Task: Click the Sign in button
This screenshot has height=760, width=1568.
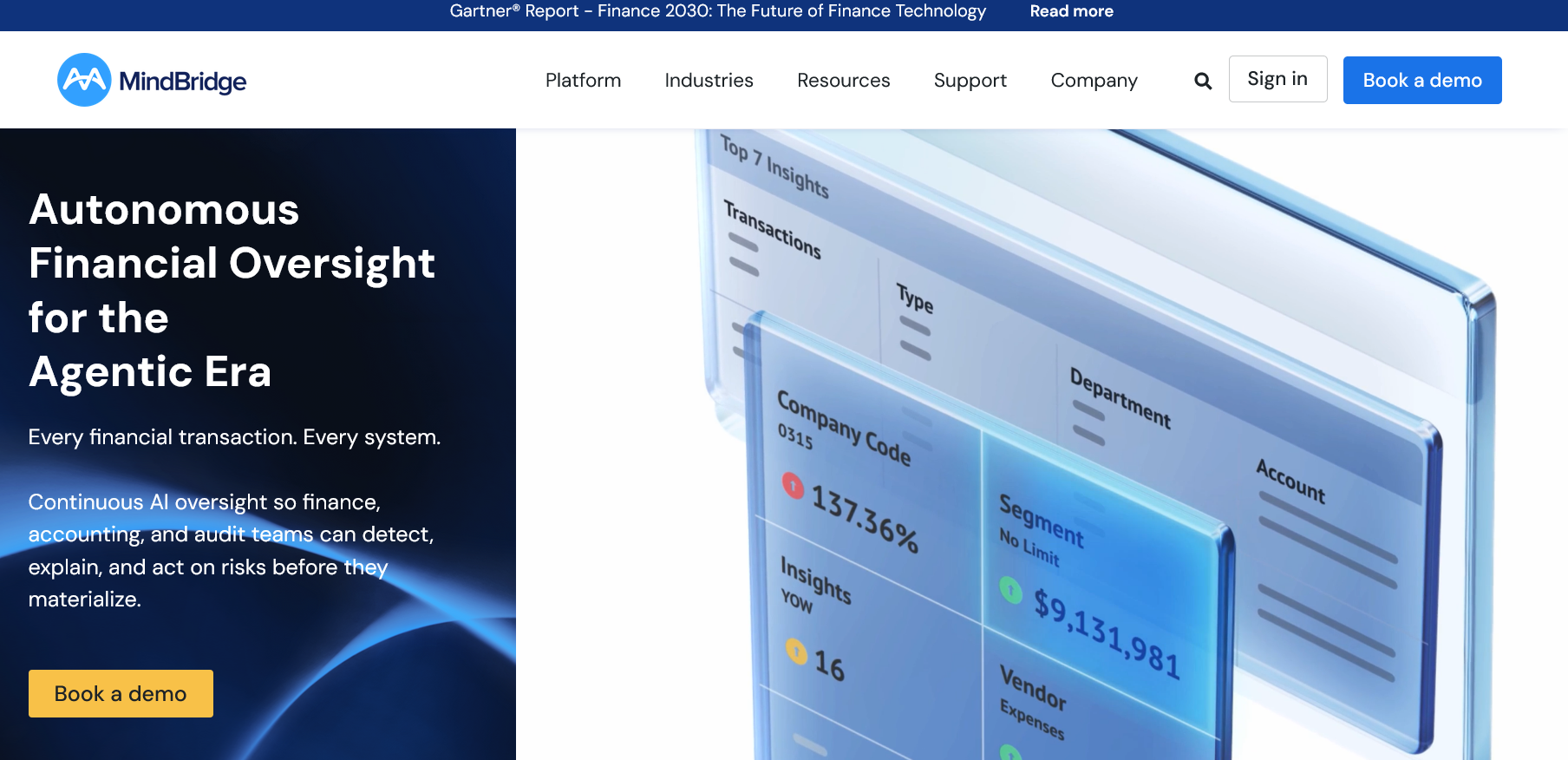Action: [x=1277, y=79]
